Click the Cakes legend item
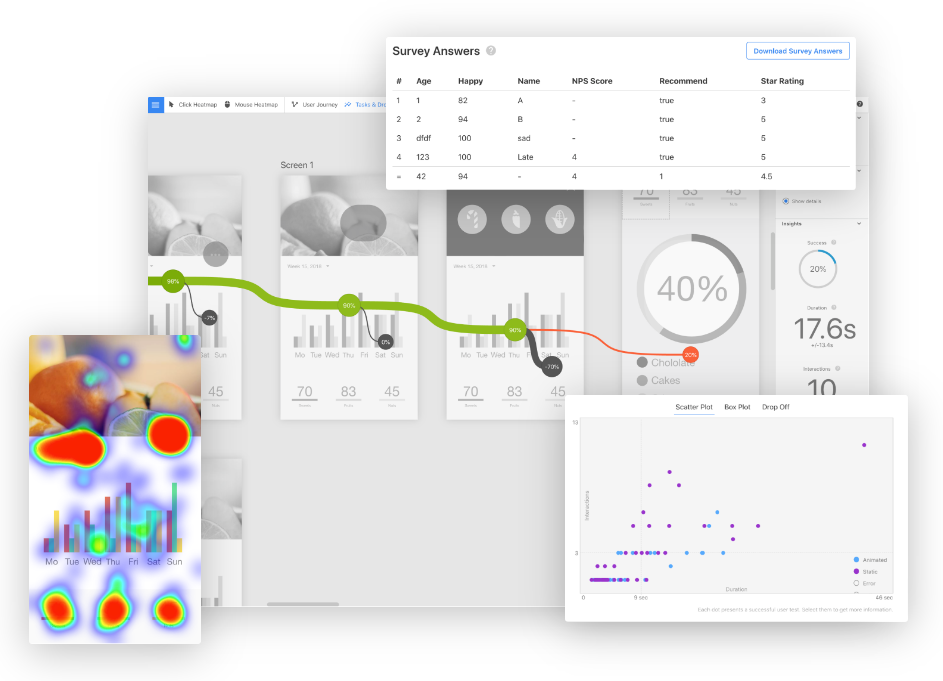The image size is (943, 681). coord(659,381)
